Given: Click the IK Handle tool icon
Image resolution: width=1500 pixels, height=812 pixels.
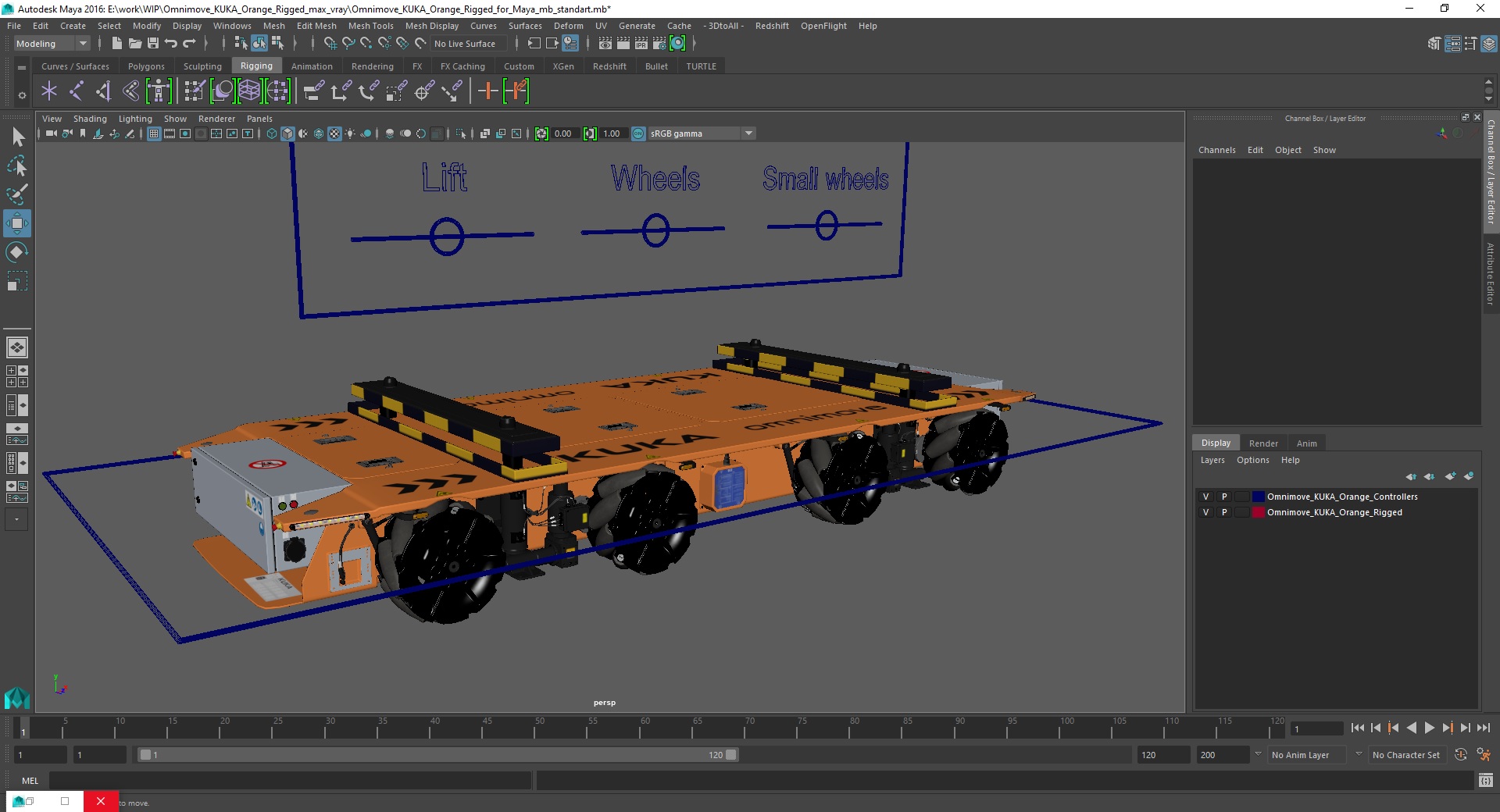Looking at the screenshot, I should pos(103,91).
